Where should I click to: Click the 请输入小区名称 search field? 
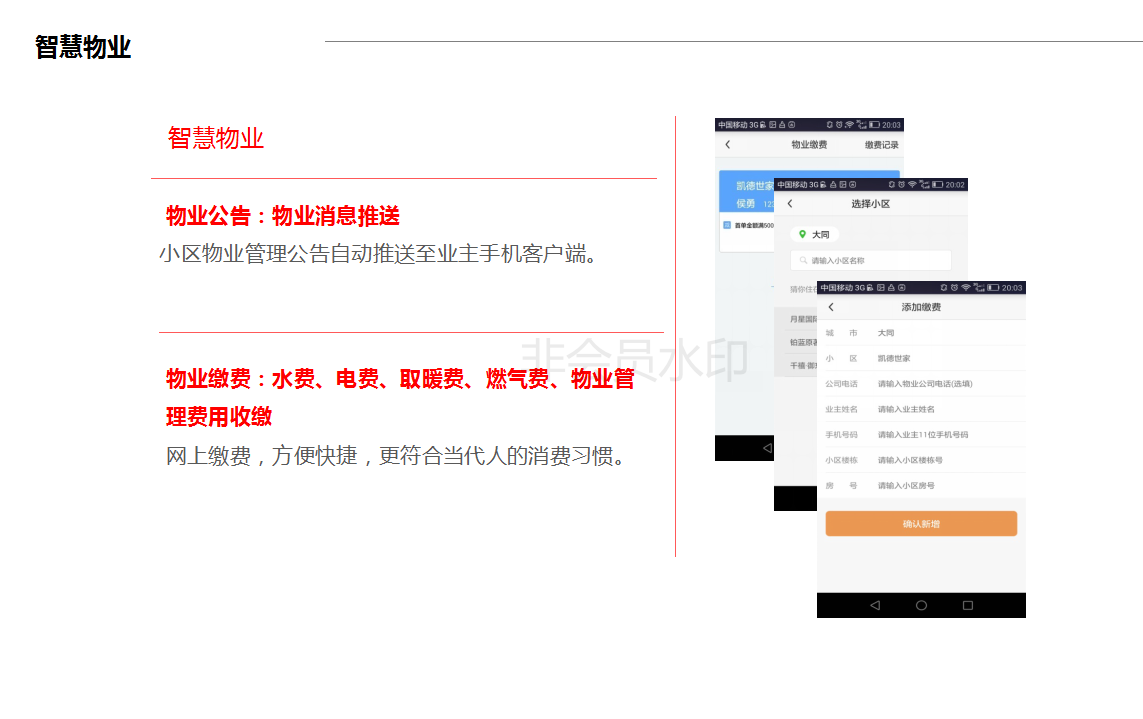[870, 261]
